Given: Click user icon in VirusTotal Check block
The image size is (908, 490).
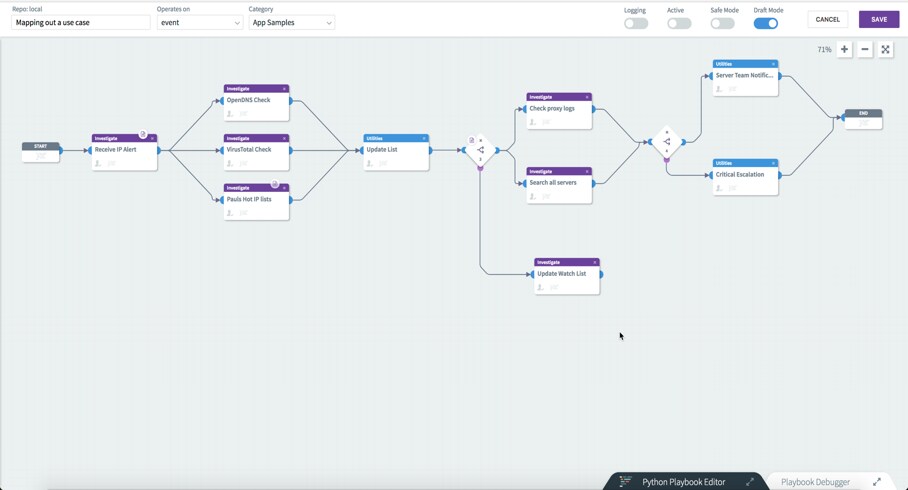Looking at the screenshot, I should pyautogui.click(x=230, y=163).
